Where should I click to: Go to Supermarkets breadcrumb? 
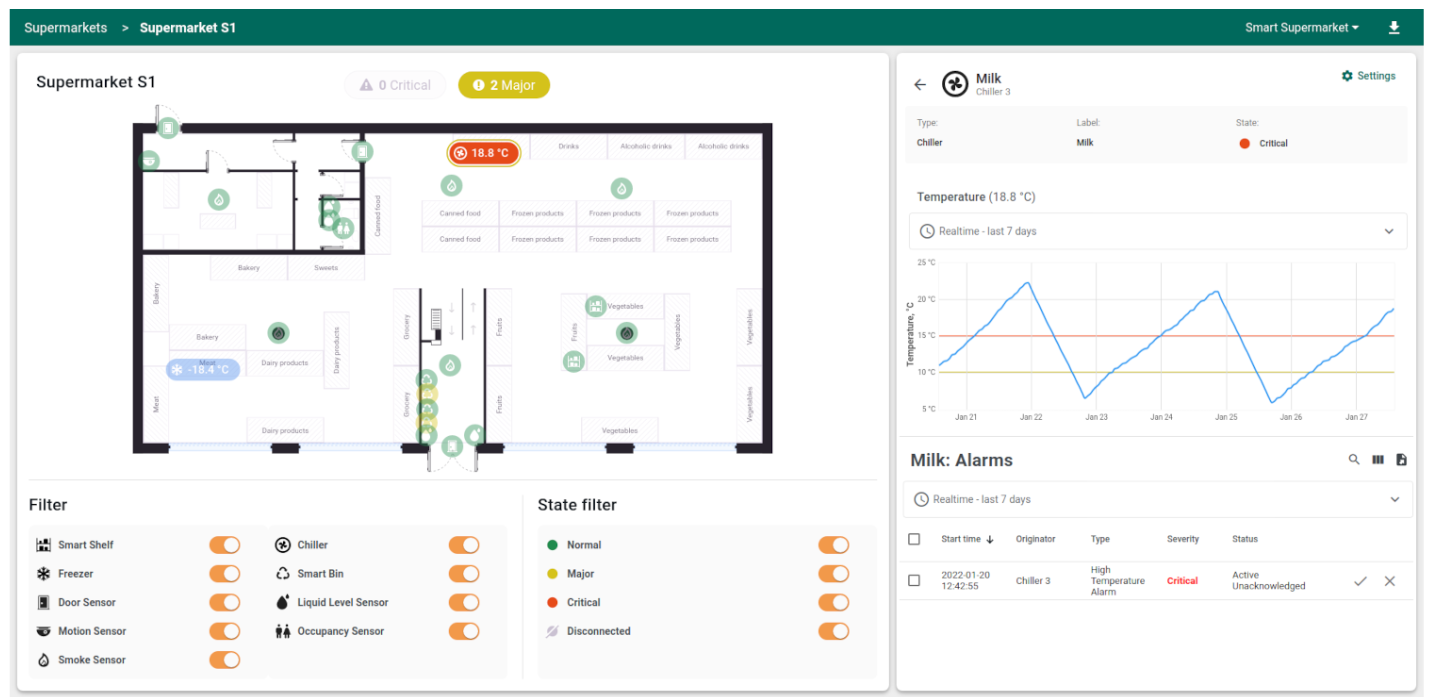(66, 28)
